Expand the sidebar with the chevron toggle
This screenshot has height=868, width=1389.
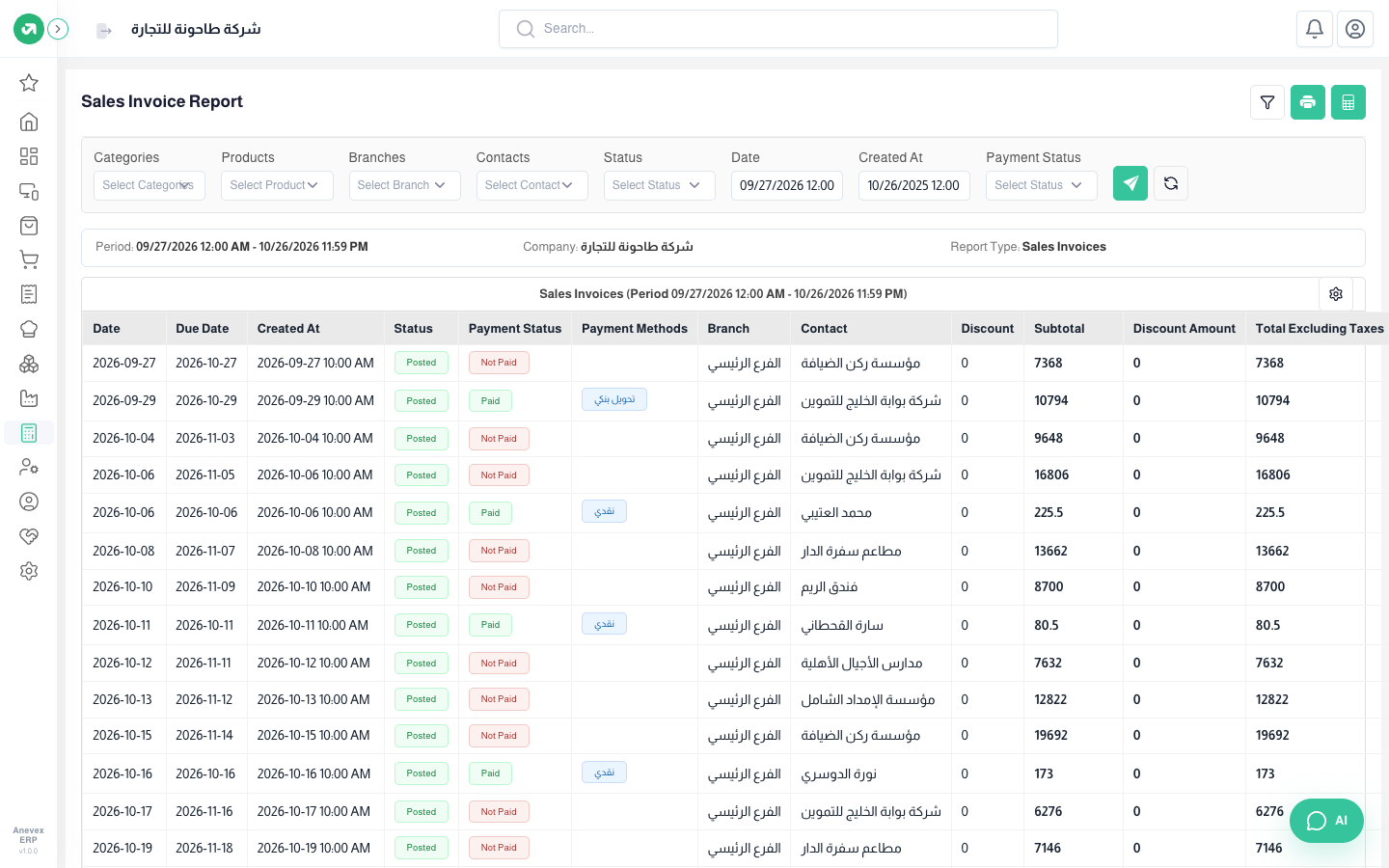tap(58, 29)
